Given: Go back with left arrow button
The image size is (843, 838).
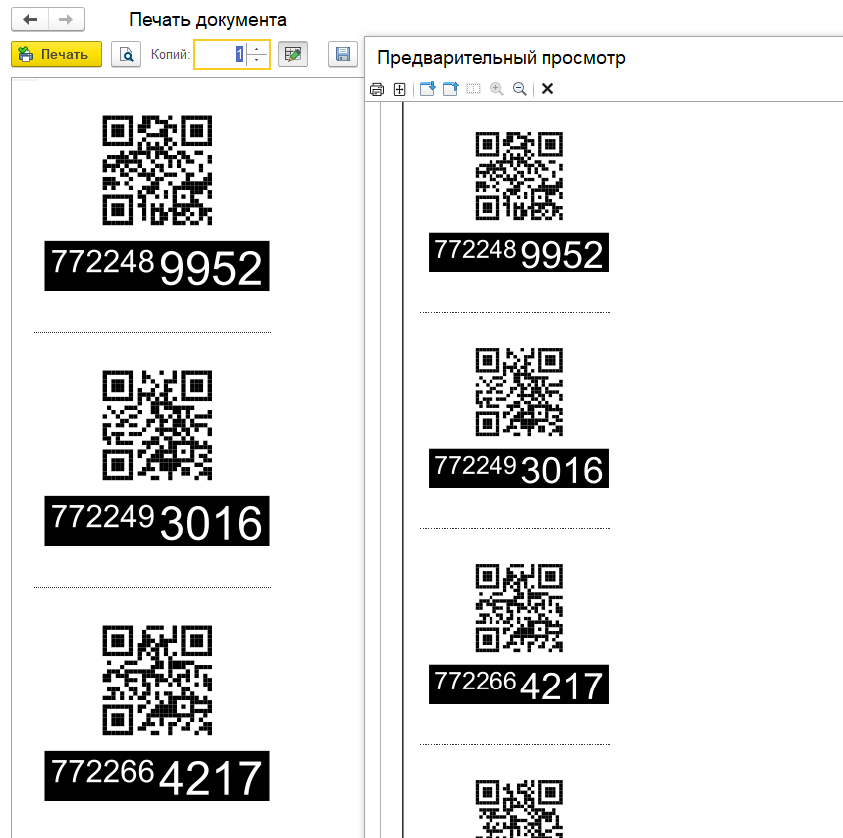Looking at the screenshot, I should pos(30,19).
